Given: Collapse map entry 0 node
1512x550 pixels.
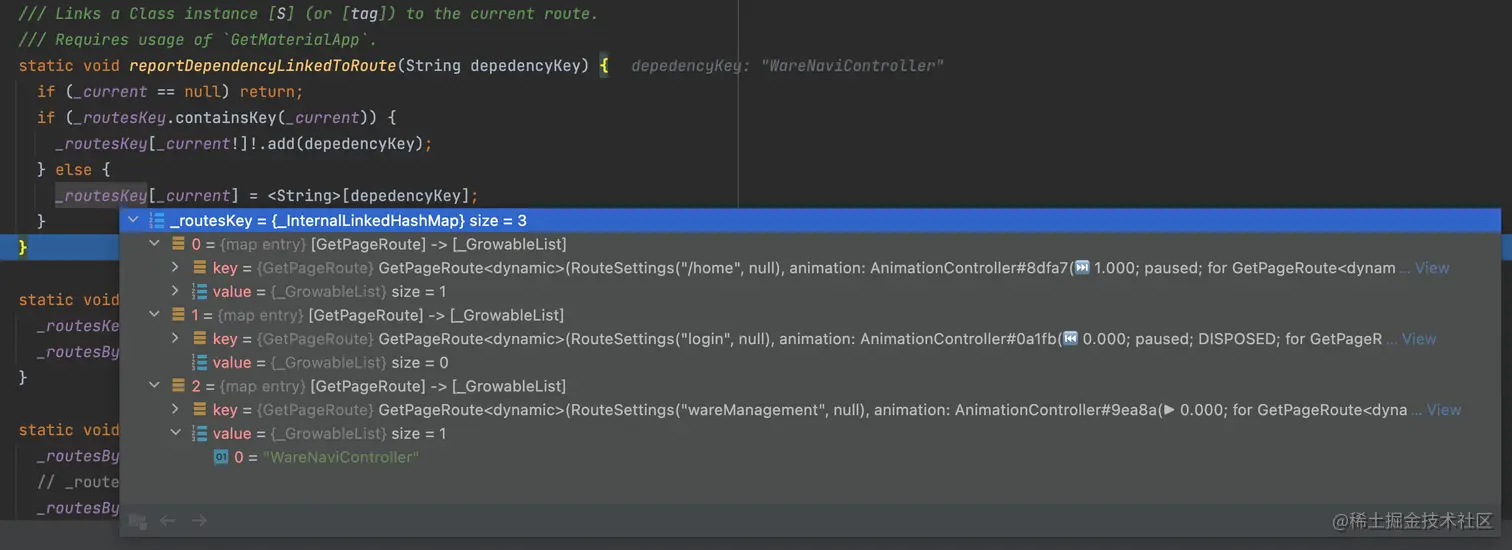Looking at the screenshot, I should coord(154,244).
